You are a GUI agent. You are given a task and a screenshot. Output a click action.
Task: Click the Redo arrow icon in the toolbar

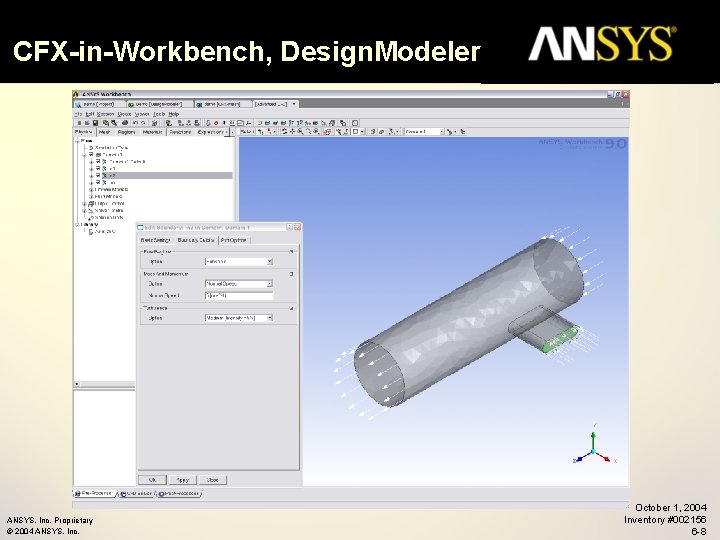pos(143,123)
